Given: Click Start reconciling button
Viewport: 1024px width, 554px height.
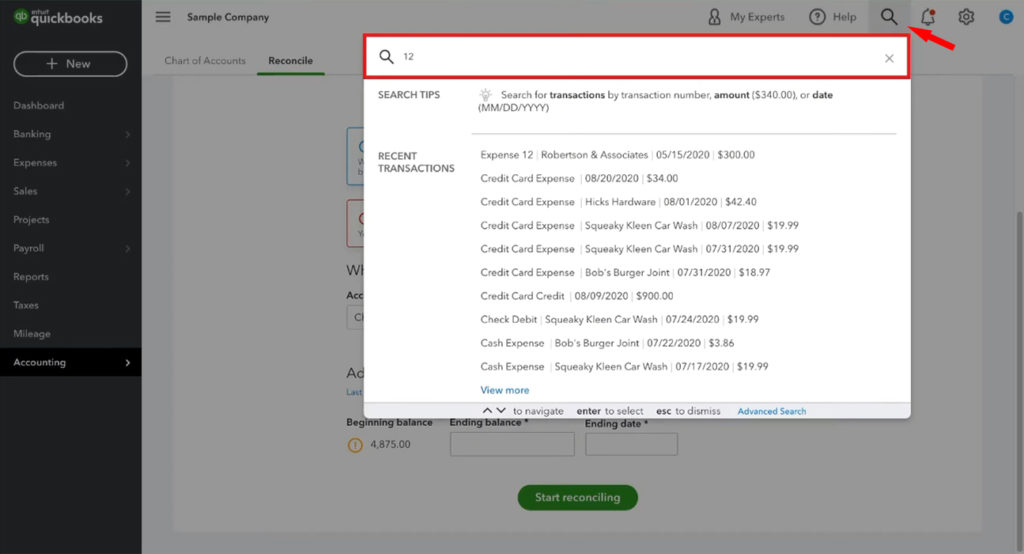Looking at the screenshot, I should (x=577, y=497).
